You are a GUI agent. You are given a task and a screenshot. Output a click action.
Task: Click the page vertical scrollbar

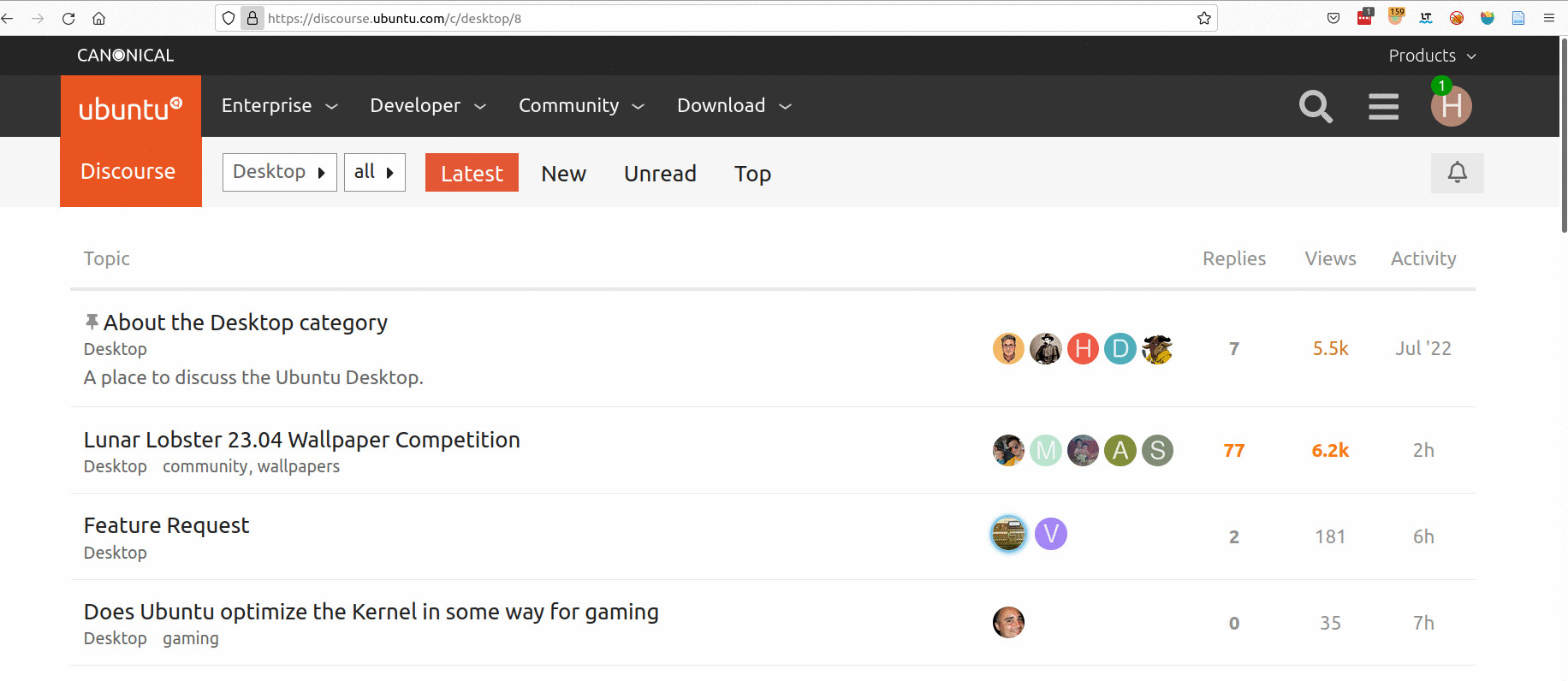pos(1564,134)
